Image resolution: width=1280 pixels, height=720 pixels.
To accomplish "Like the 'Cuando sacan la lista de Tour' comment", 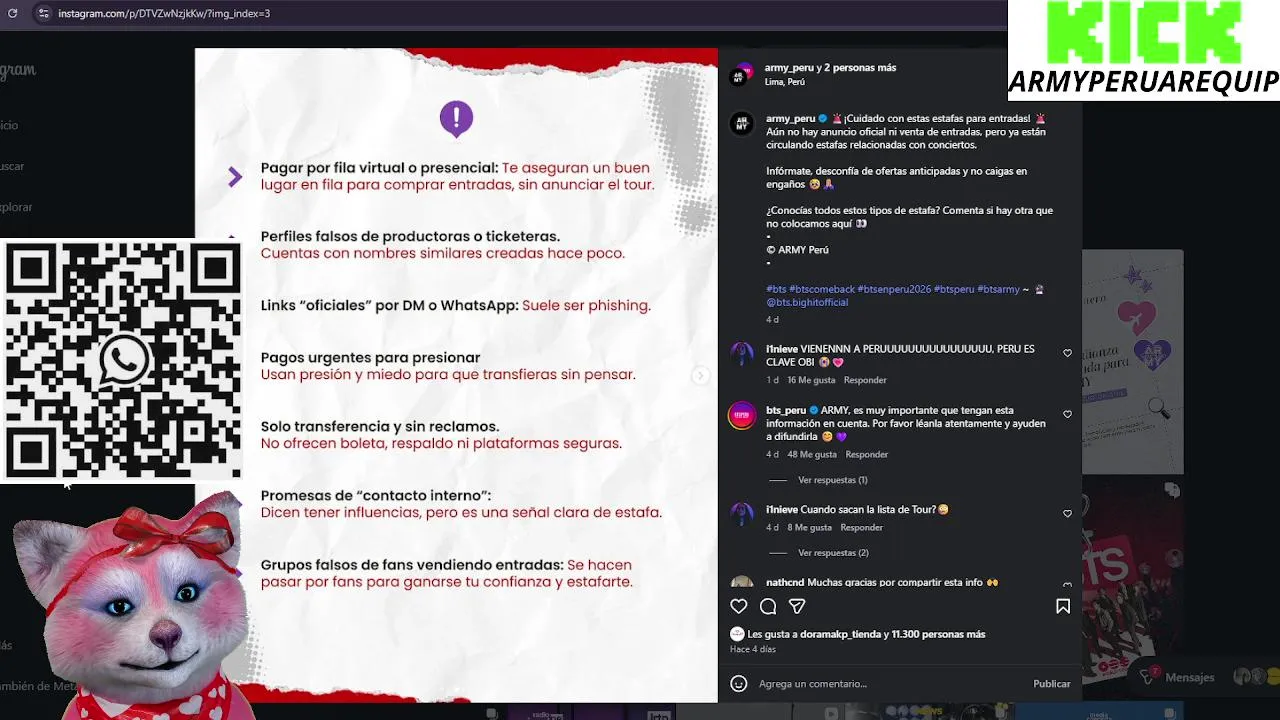I will click(x=1067, y=513).
